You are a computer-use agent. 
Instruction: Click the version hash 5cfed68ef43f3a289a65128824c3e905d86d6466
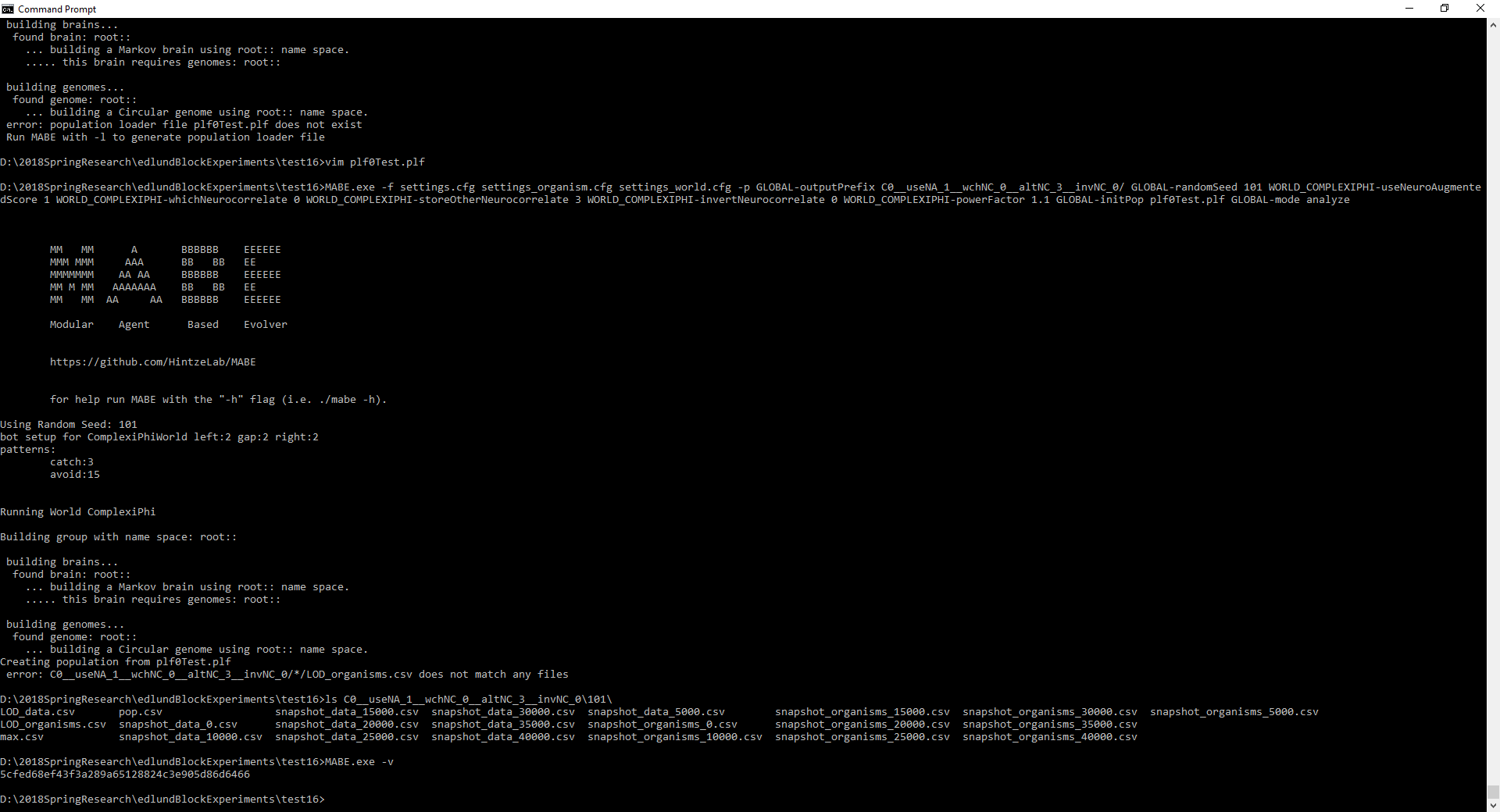[x=124, y=775]
